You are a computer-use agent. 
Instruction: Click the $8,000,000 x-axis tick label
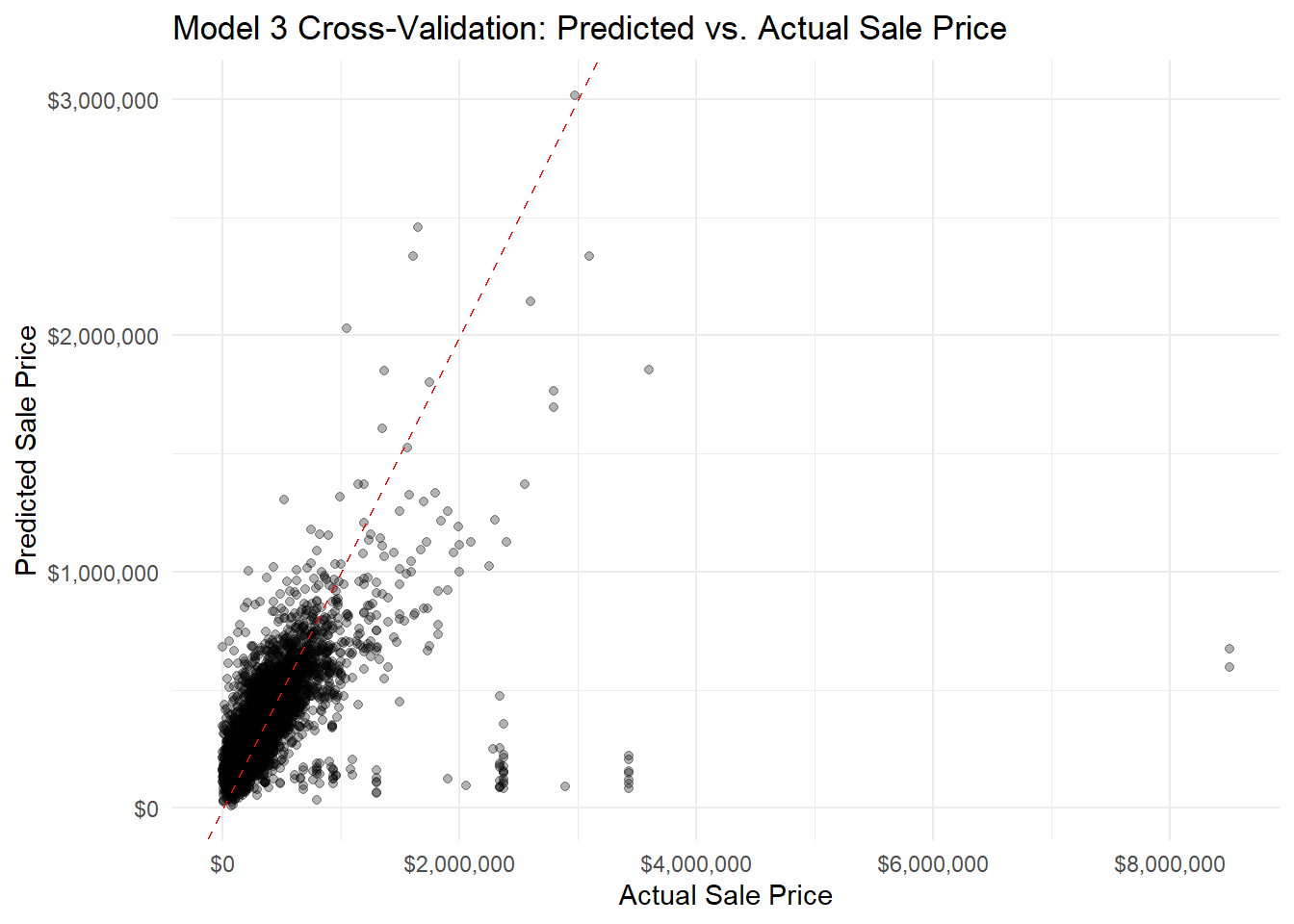click(1170, 864)
